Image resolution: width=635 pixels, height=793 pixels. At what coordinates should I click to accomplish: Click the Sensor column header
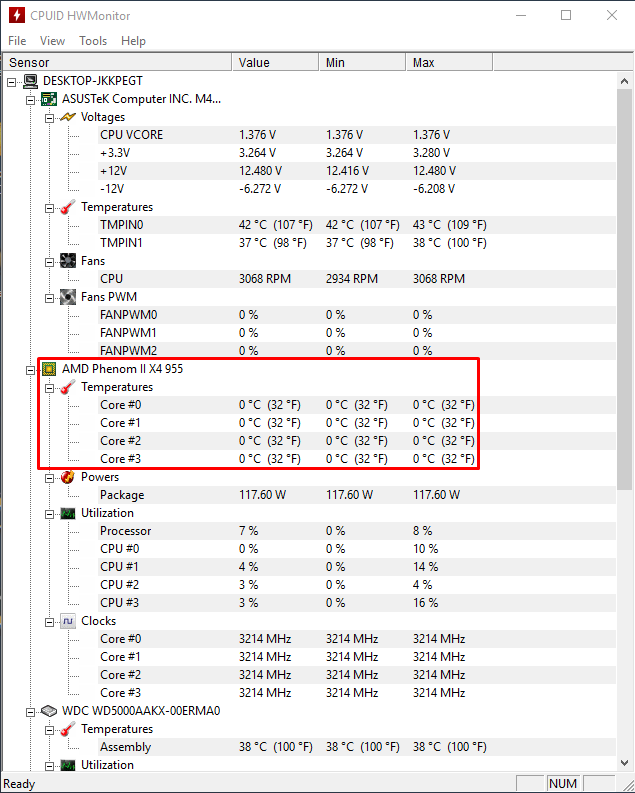[x=117, y=62]
